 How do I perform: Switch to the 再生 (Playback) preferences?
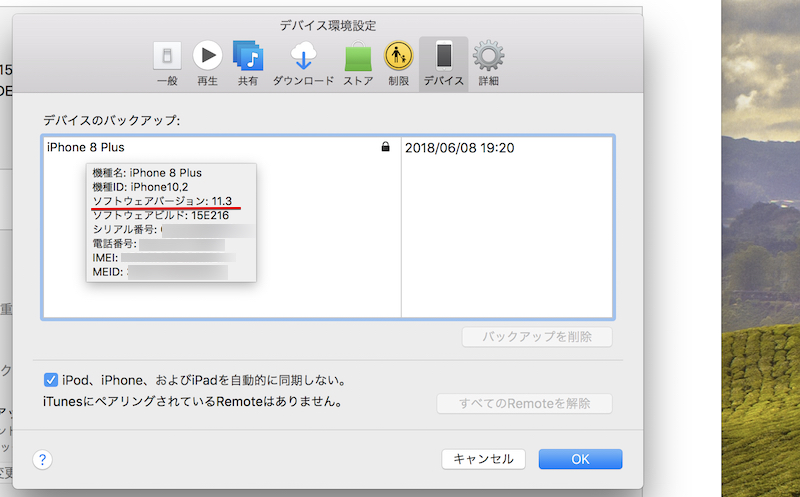(x=207, y=62)
